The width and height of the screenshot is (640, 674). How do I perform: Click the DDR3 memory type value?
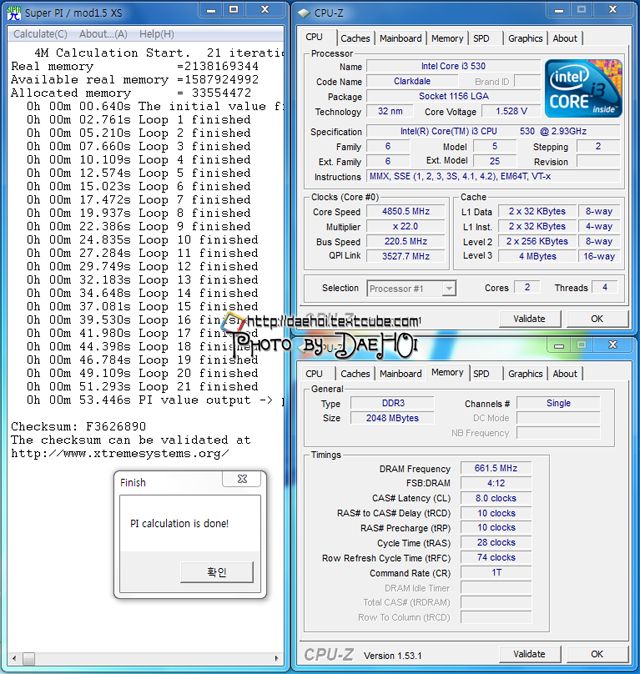coord(392,403)
